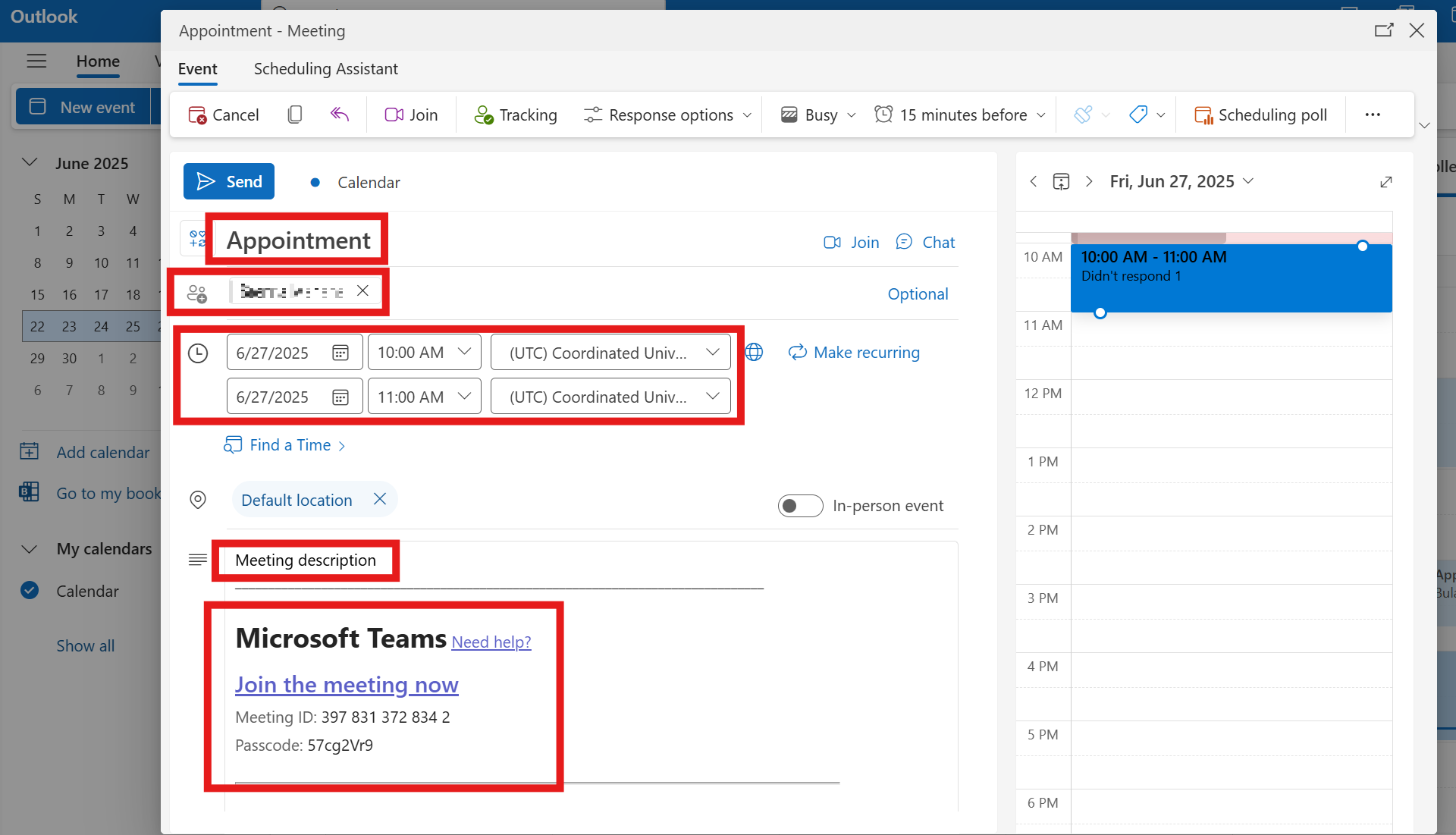The width and height of the screenshot is (1456, 835).
Task: Click the time zones globe icon
Action: (754, 353)
